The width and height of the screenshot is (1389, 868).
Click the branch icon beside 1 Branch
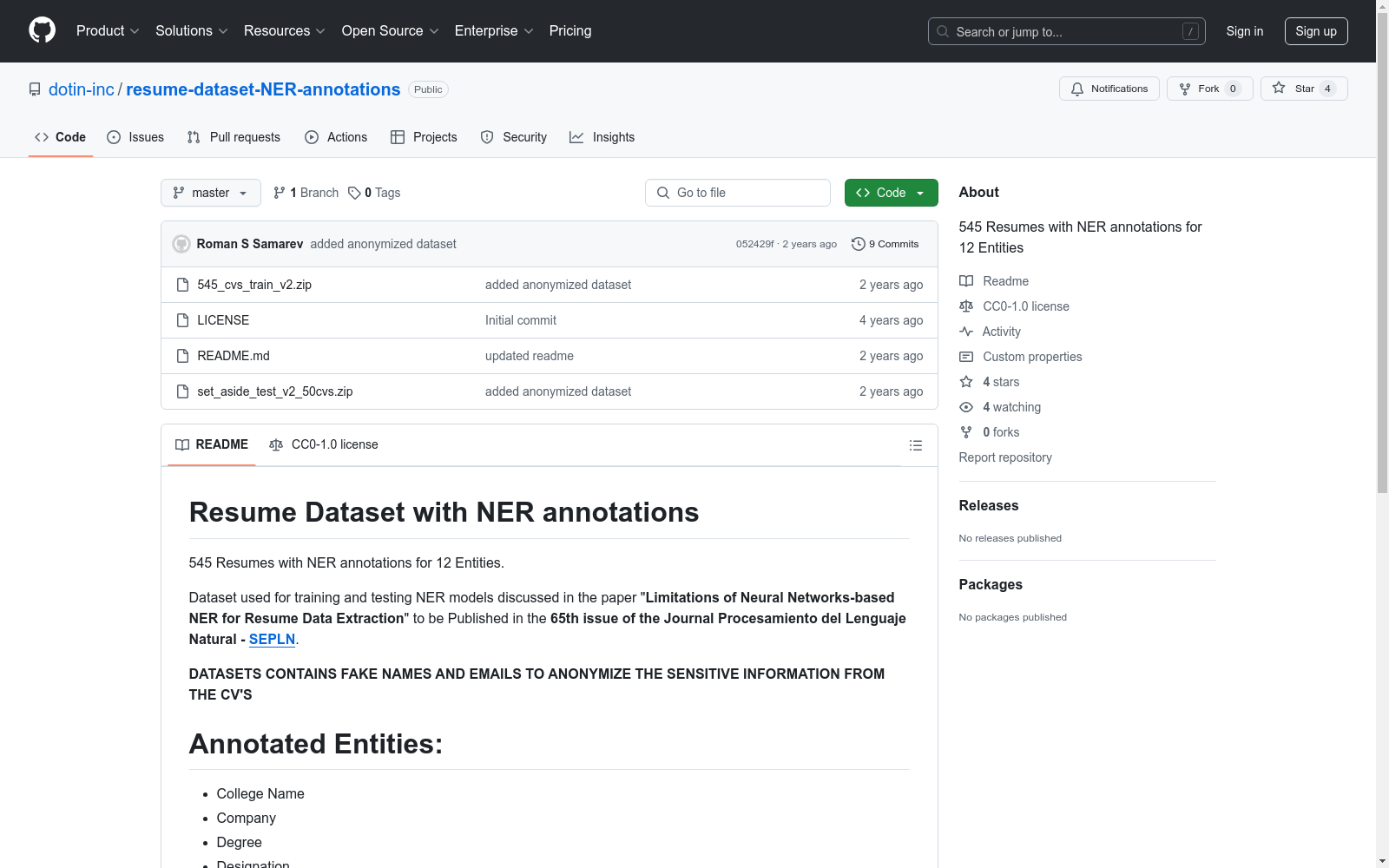pyautogui.click(x=280, y=193)
